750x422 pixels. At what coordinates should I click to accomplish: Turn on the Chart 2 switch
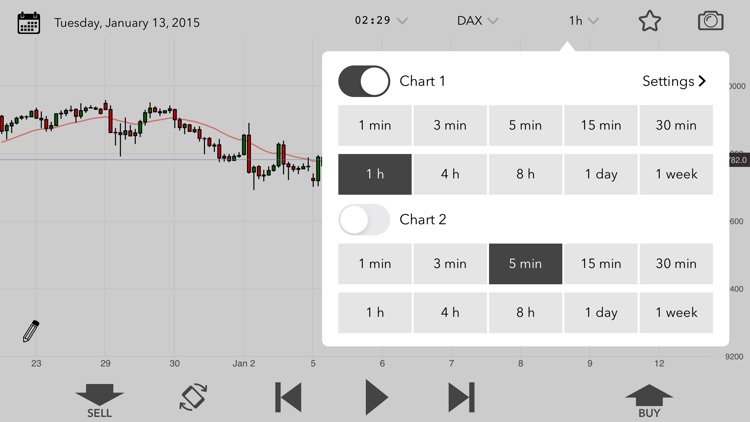click(364, 220)
